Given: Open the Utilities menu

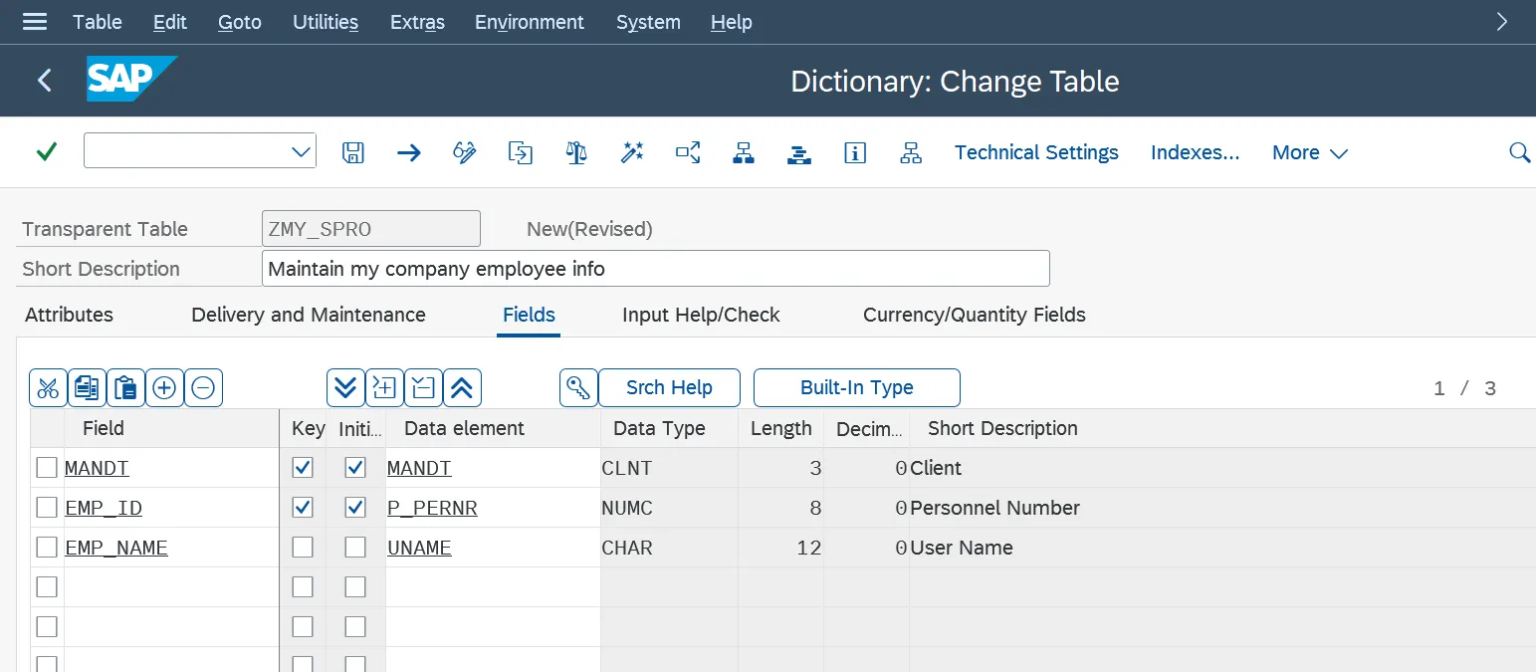Looking at the screenshot, I should coord(325,22).
